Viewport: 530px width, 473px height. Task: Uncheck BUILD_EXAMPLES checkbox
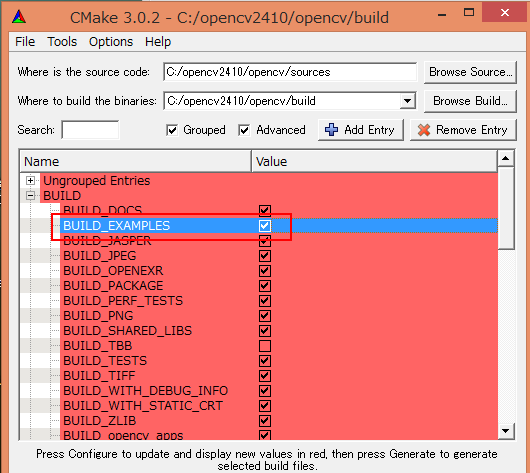pos(265,226)
